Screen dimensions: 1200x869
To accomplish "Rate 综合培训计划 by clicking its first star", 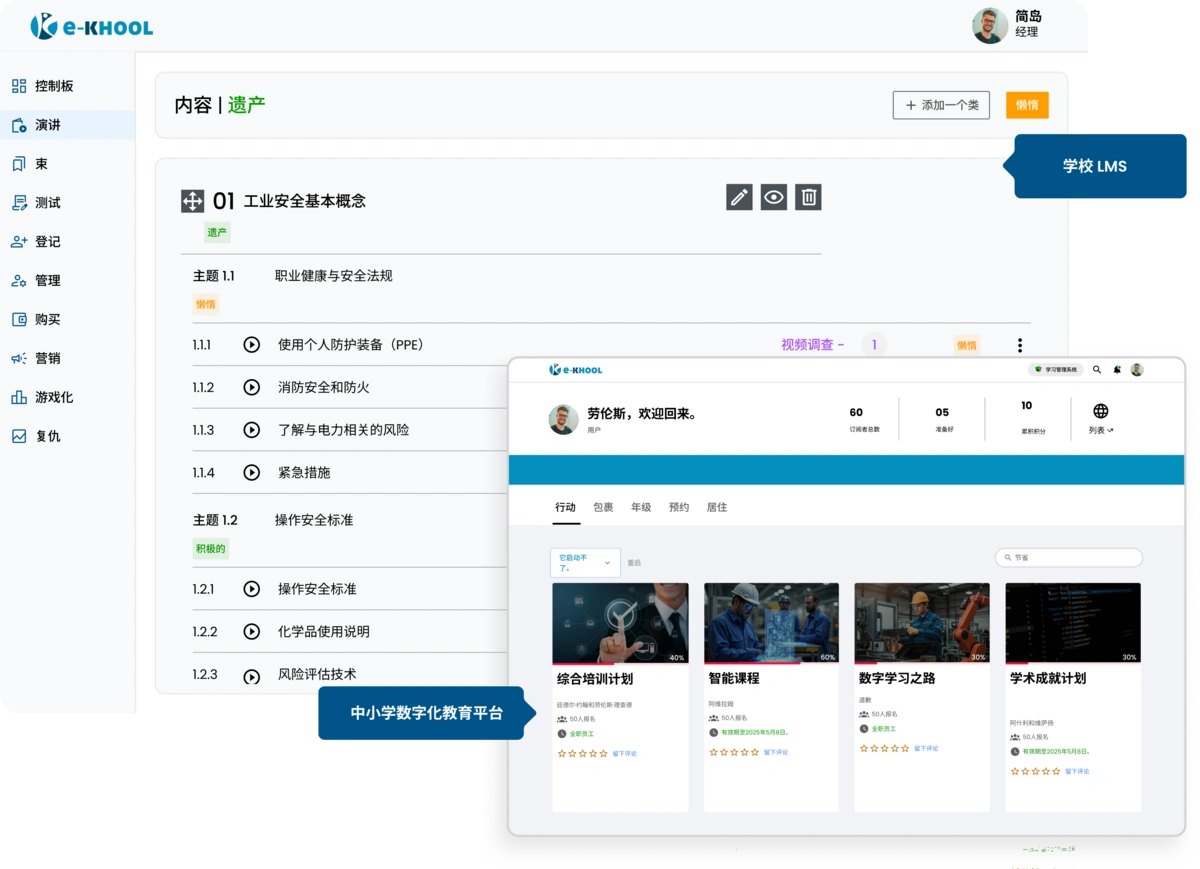I will coord(562,752).
